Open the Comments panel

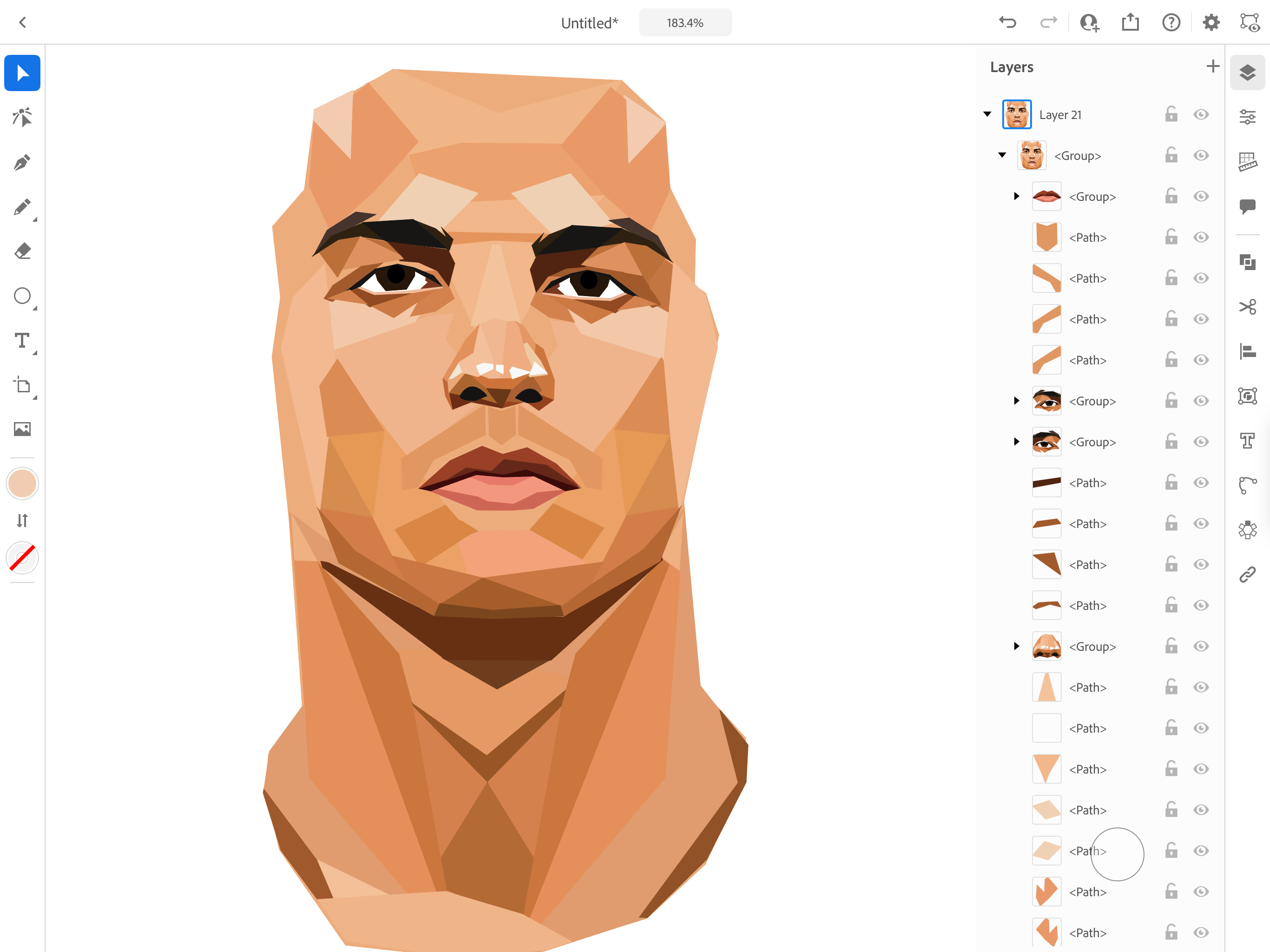tap(1247, 206)
